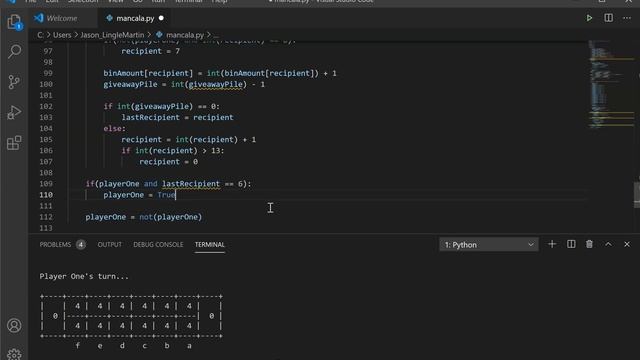The height and width of the screenshot is (360, 640).
Task: Open the Run and Debug view
Action: click(14, 112)
